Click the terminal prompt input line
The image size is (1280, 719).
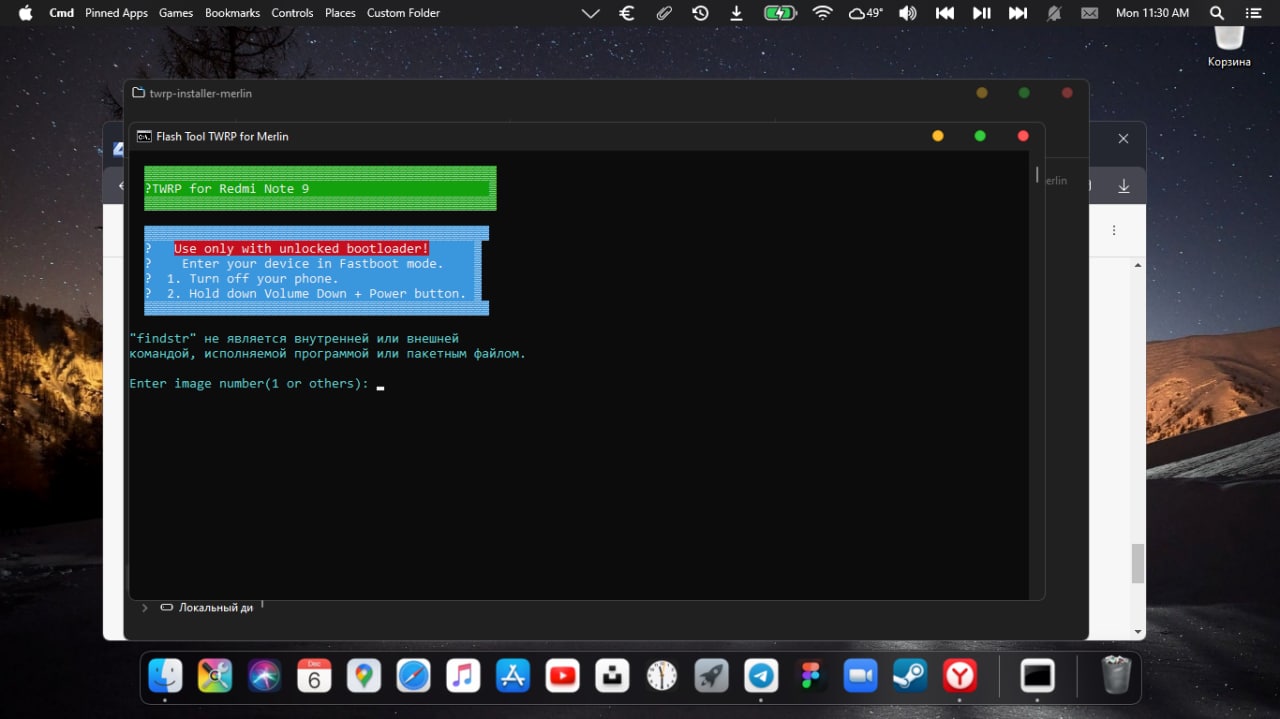click(257, 384)
